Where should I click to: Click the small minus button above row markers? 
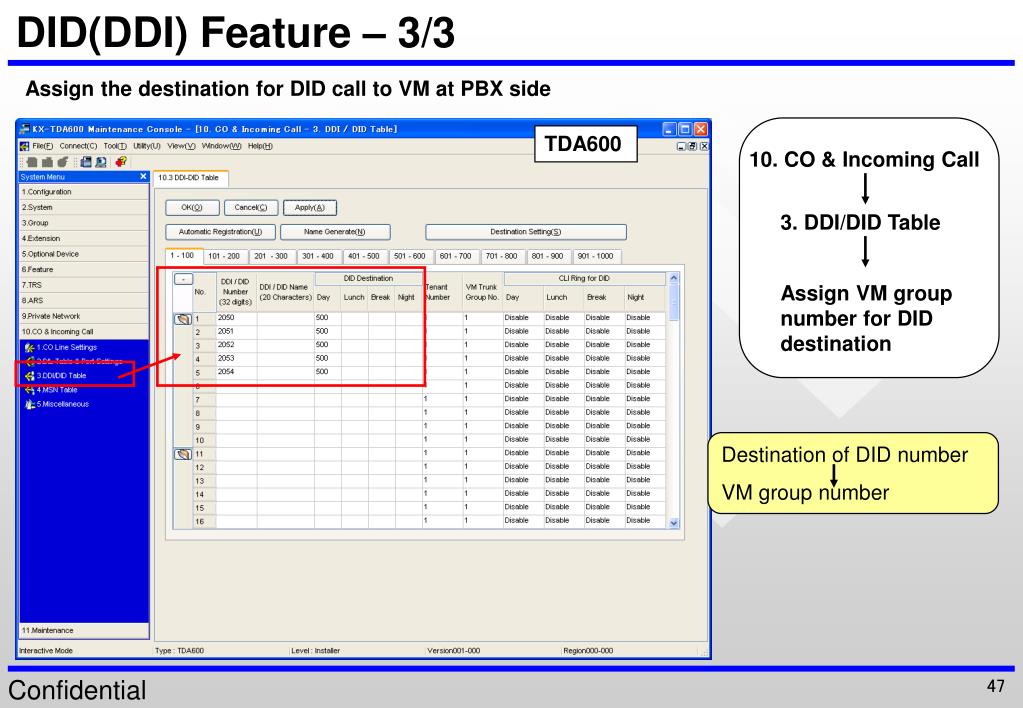(x=183, y=279)
